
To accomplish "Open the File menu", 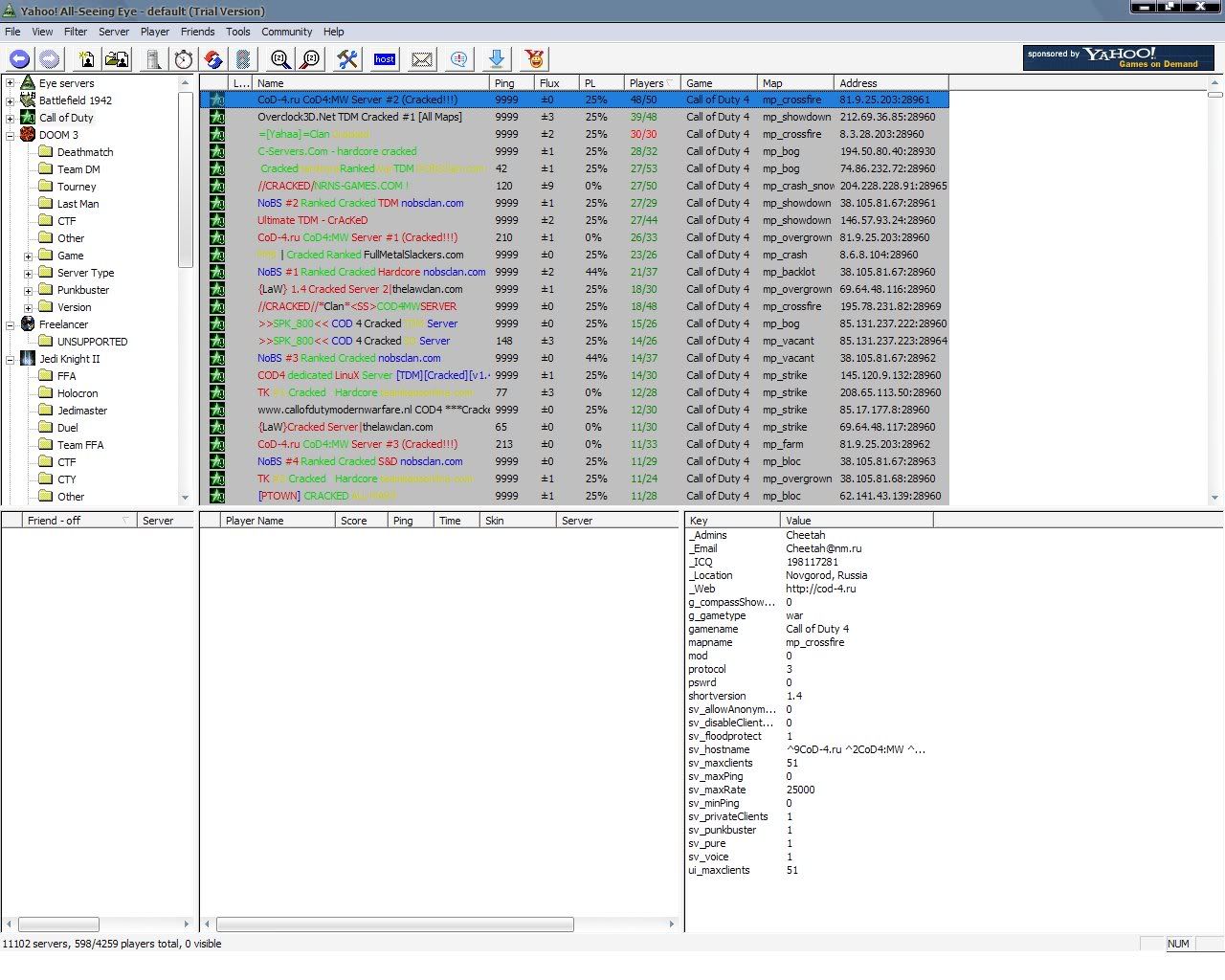I will coord(12,32).
